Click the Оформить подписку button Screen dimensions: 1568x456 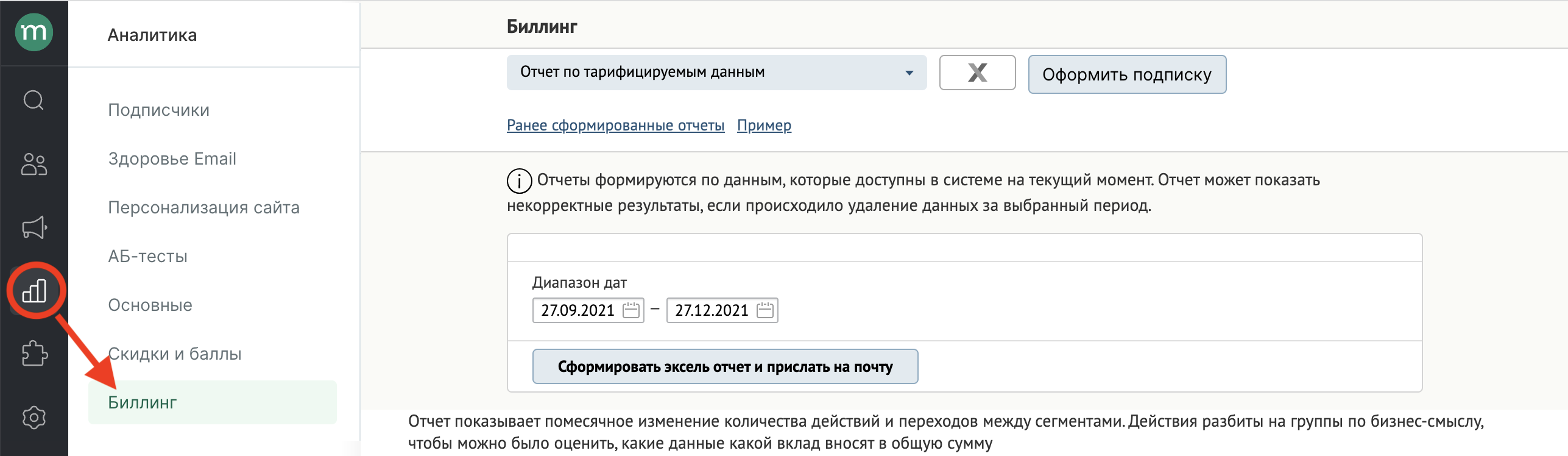[1127, 74]
